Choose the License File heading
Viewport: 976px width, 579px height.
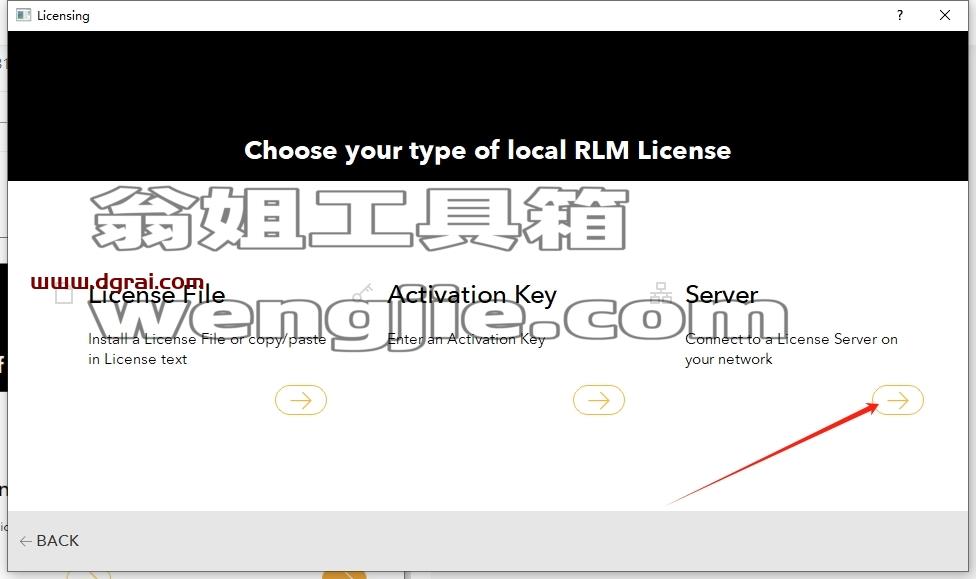[156, 294]
